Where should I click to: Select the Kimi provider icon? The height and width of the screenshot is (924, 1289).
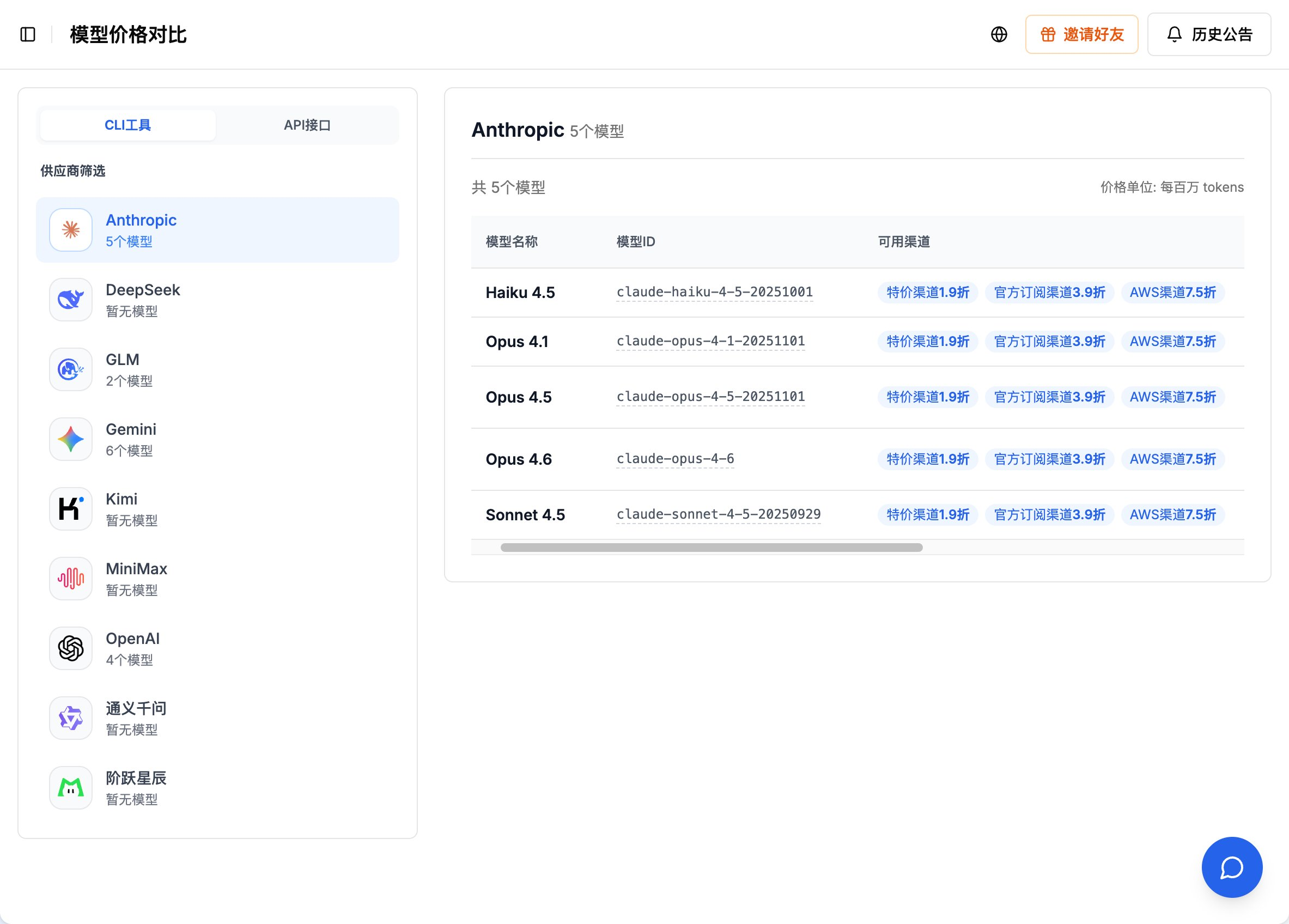pyautogui.click(x=70, y=509)
